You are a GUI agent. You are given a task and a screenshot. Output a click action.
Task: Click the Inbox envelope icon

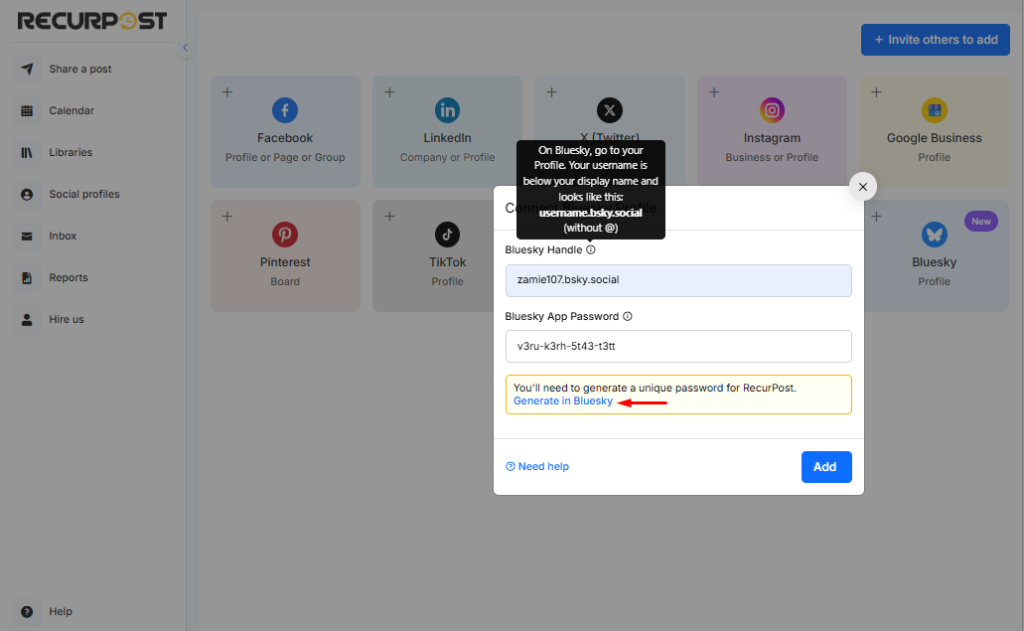(x=27, y=236)
